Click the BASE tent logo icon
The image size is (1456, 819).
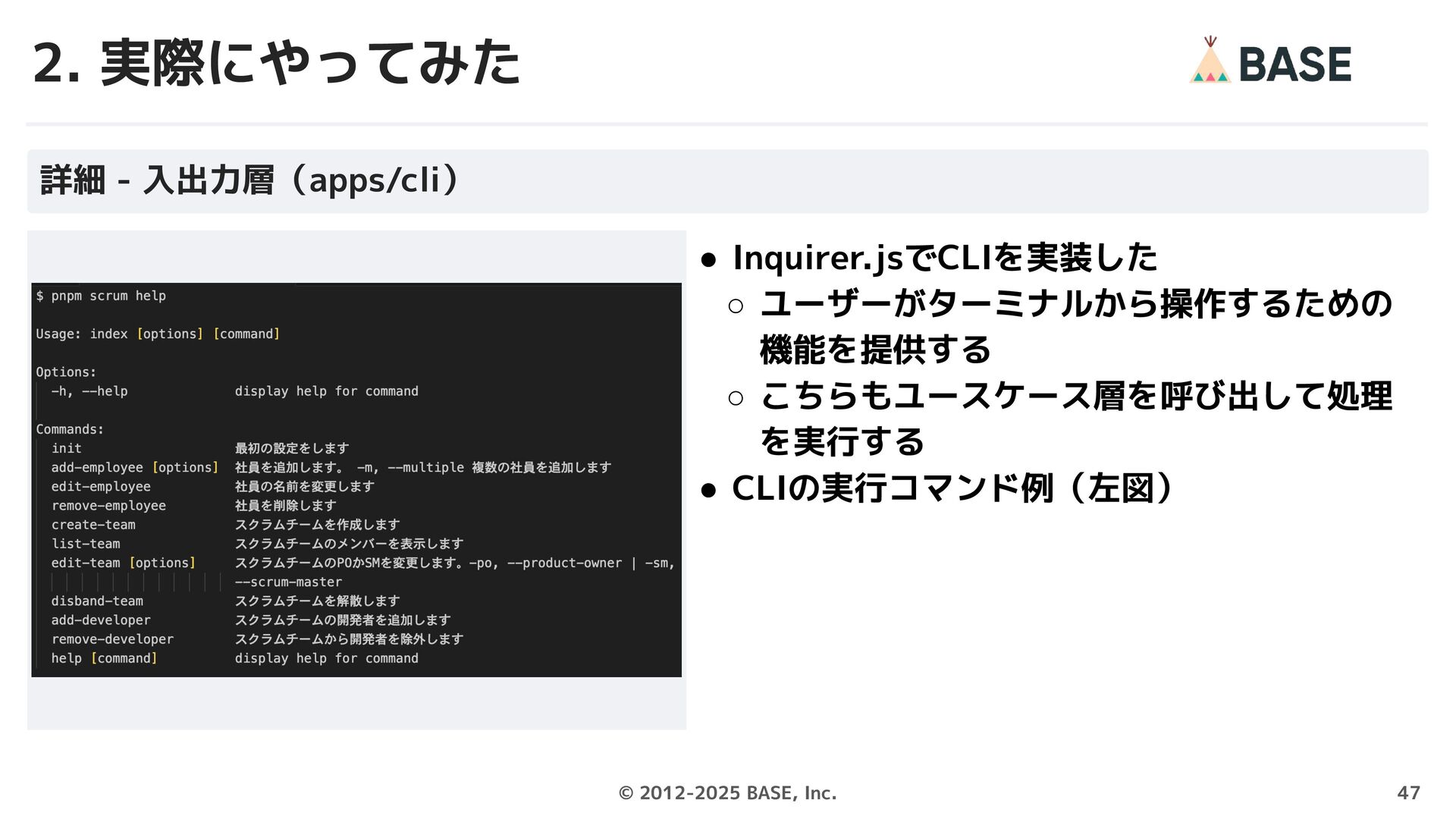[x=1210, y=62]
